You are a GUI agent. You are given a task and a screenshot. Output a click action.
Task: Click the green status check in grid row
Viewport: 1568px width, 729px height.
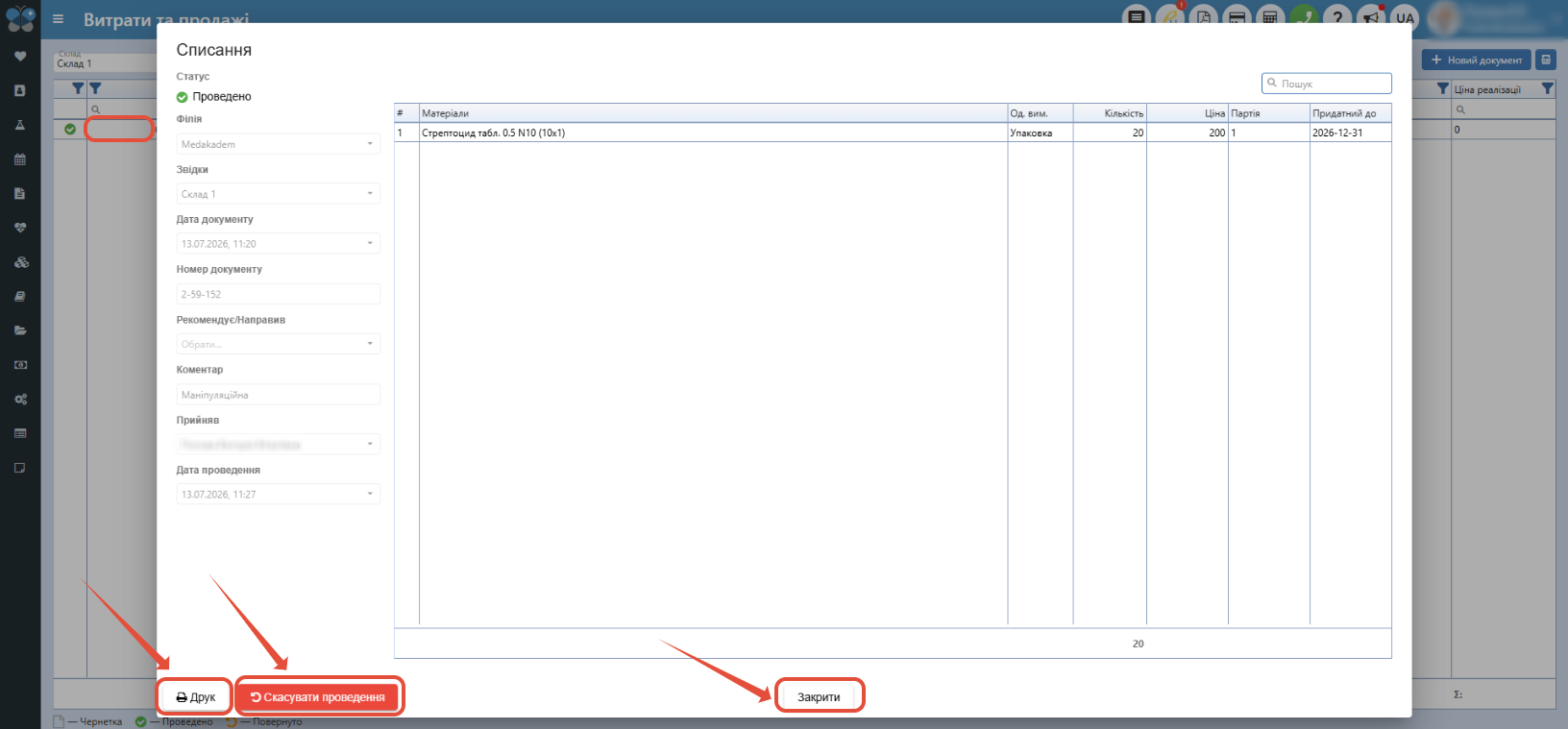tap(70, 129)
